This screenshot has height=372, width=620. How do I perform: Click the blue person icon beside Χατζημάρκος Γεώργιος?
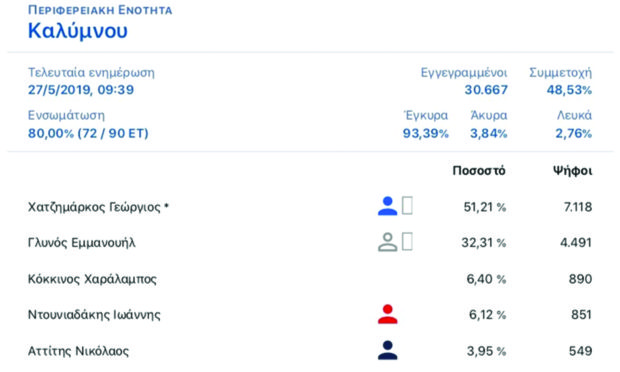tap(387, 206)
